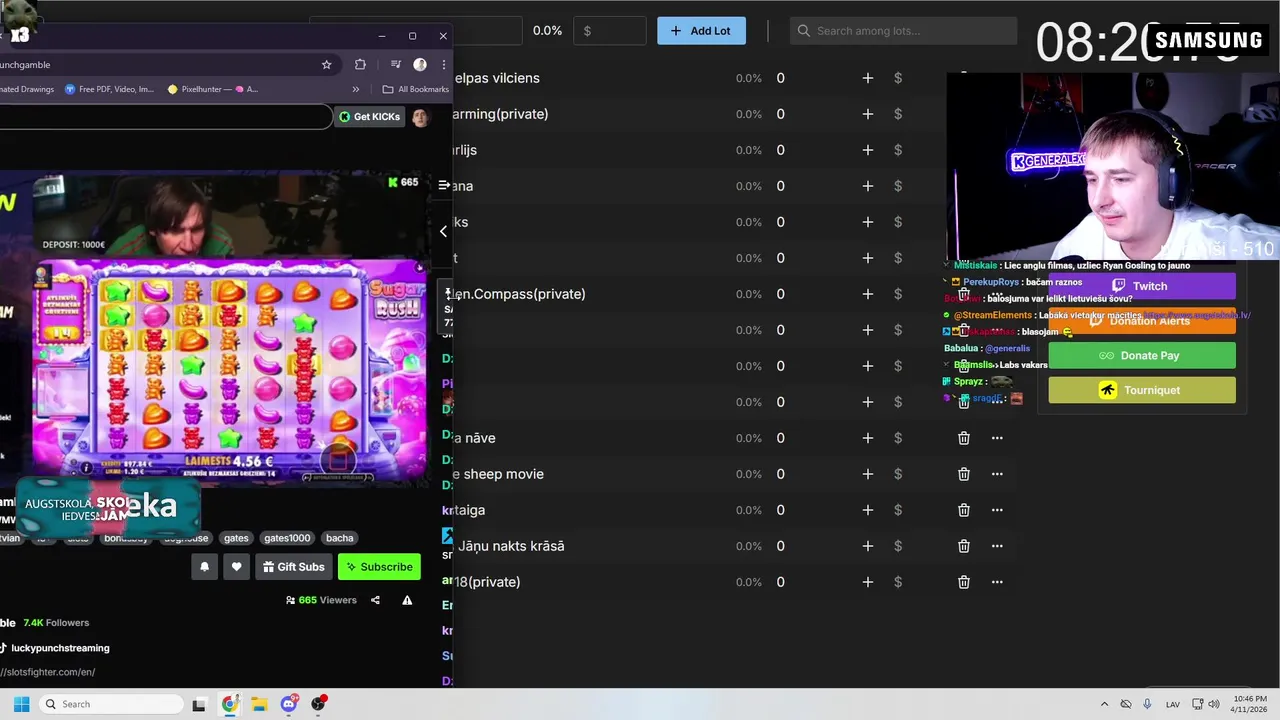Expand the hidden bookmarks chevron
1280x720 pixels.
pos(355,89)
